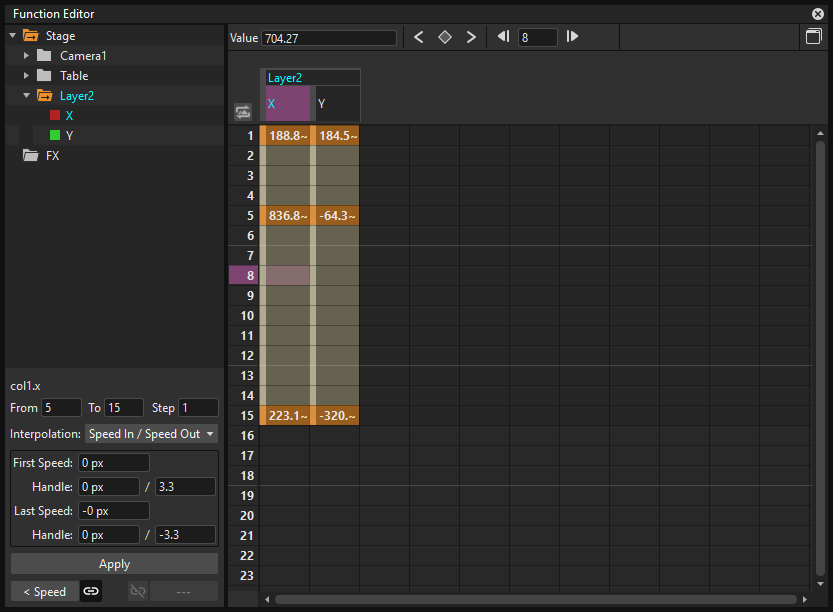The width and height of the screenshot is (833, 612).
Task: Click the Table folder icon
Action: pyautogui.click(x=44, y=75)
